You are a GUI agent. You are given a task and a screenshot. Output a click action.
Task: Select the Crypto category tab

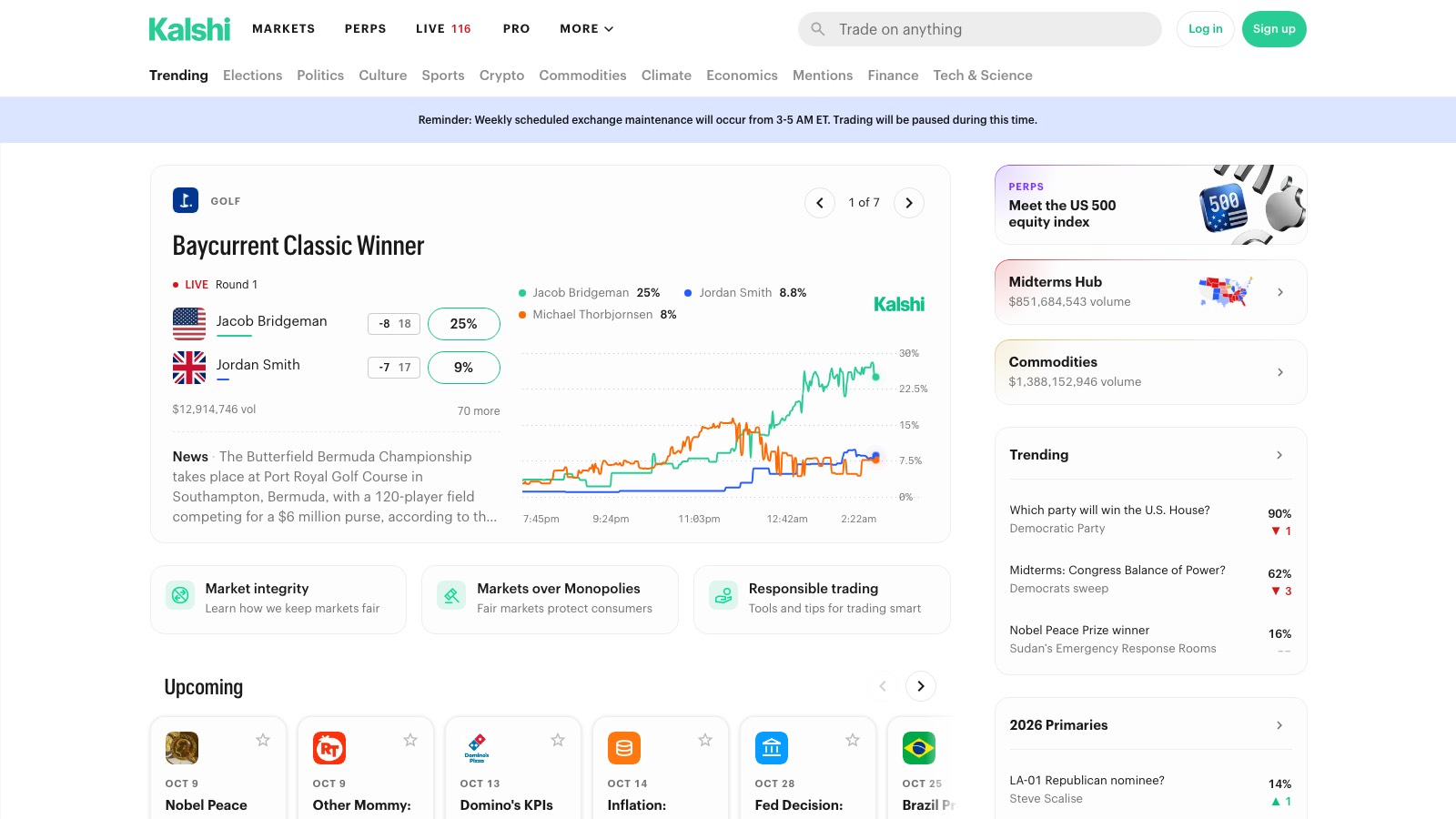pyautogui.click(x=501, y=76)
